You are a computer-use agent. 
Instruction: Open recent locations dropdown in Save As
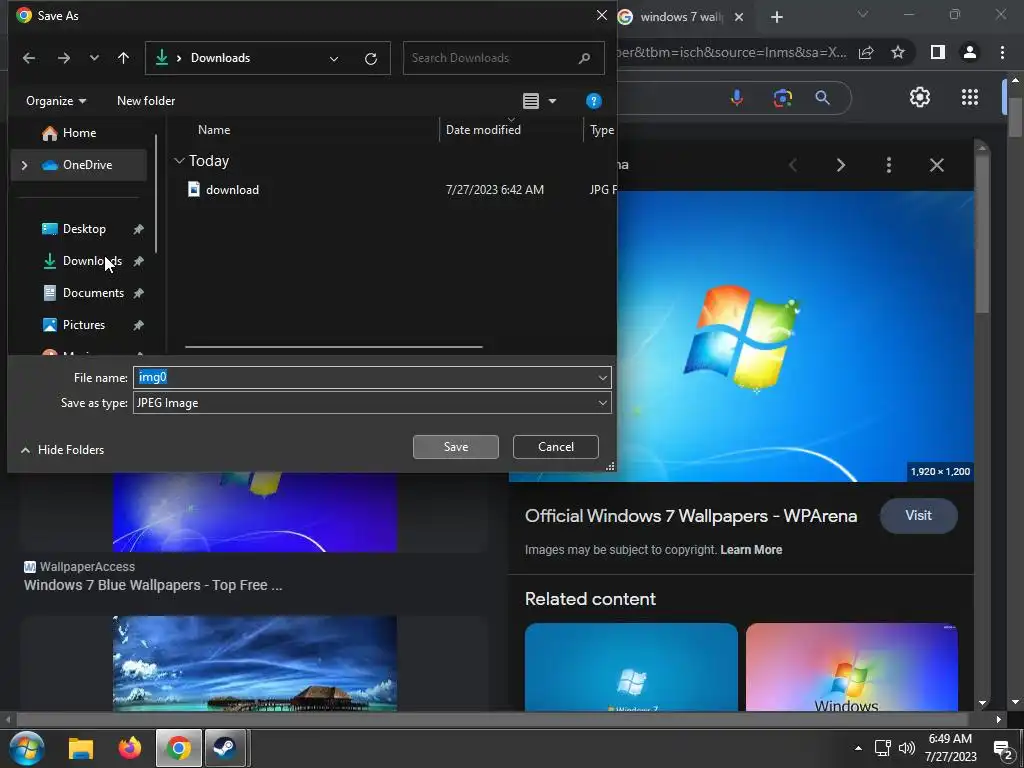94,58
